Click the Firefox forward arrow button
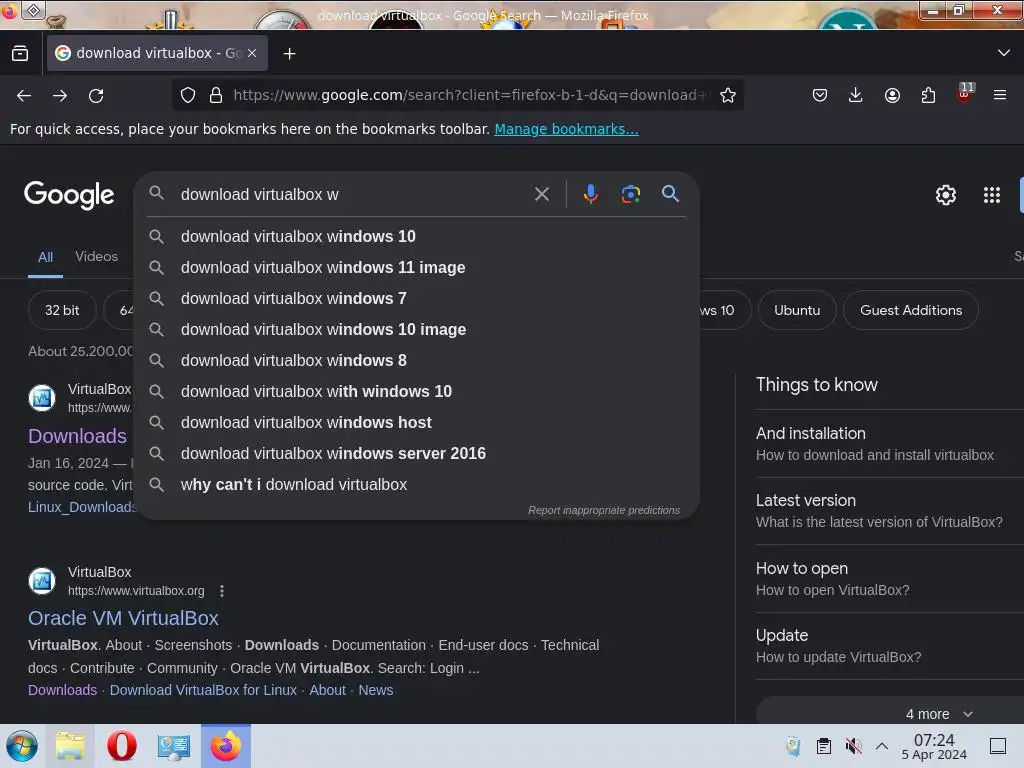Viewport: 1024px width, 768px height. click(60, 95)
